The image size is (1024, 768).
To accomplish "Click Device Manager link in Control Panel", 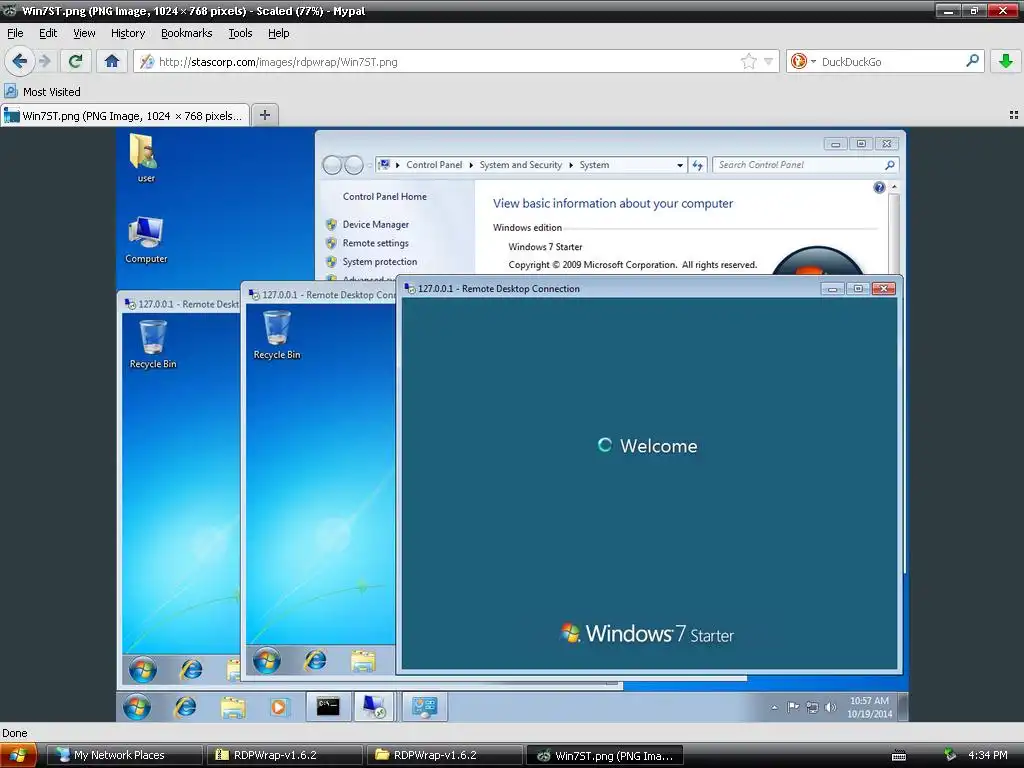I will (376, 225).
